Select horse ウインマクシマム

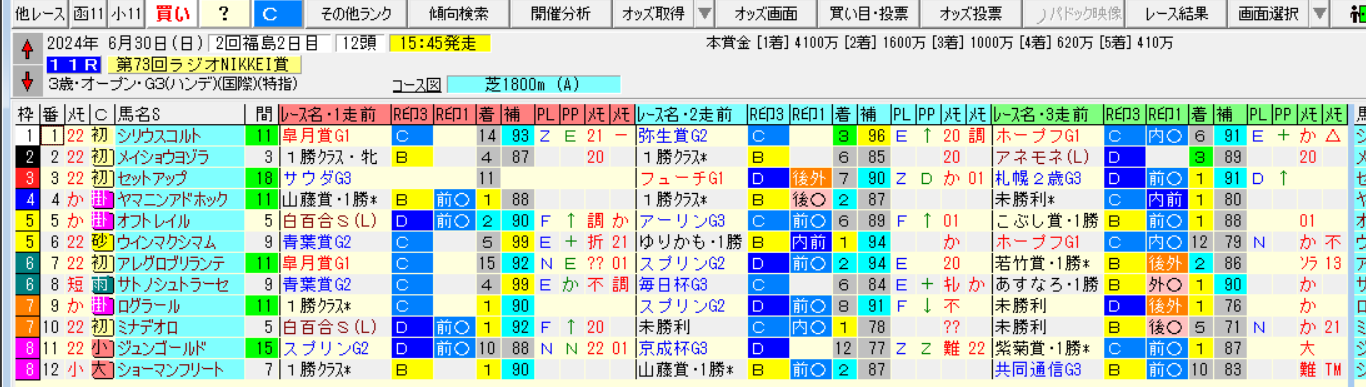click(x=179, y=242)
